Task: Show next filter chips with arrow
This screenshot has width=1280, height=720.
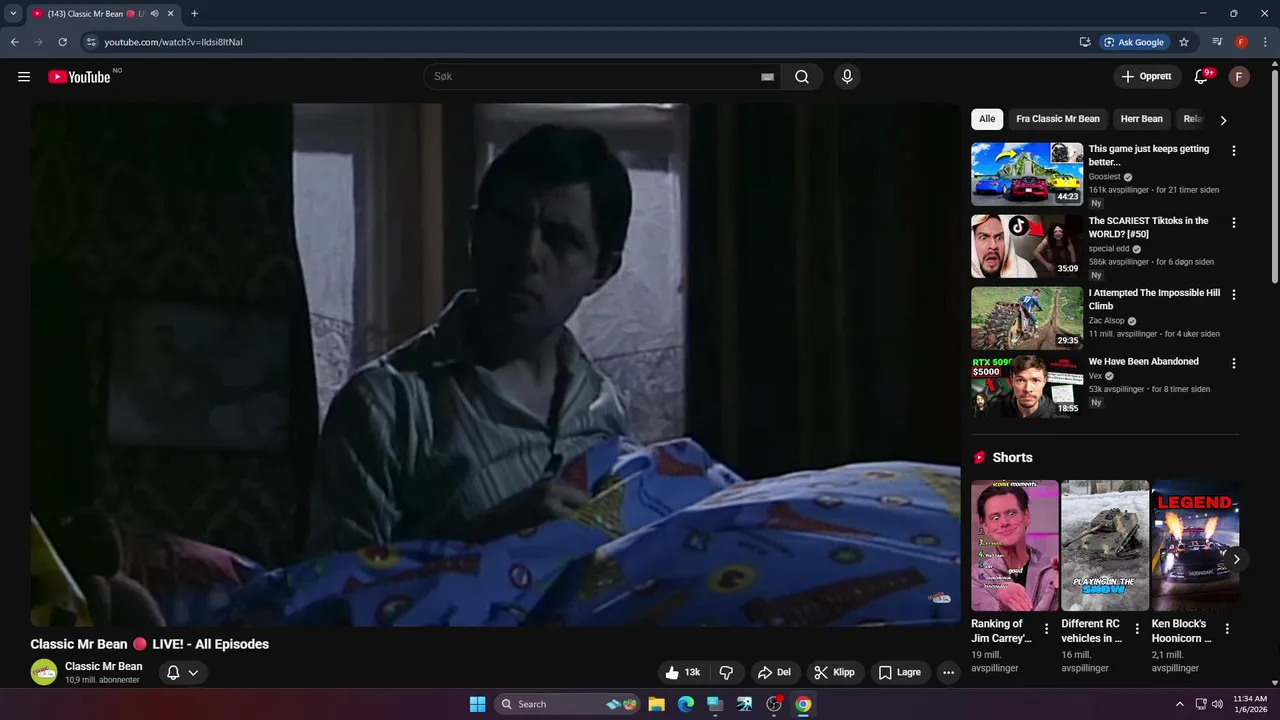Action: click(1223, 120)
